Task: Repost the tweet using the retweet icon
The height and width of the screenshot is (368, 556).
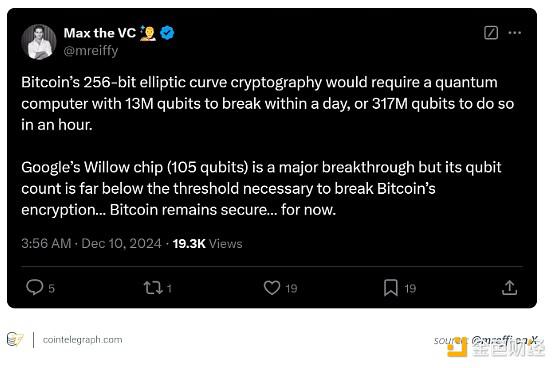Action: [153, 288]
